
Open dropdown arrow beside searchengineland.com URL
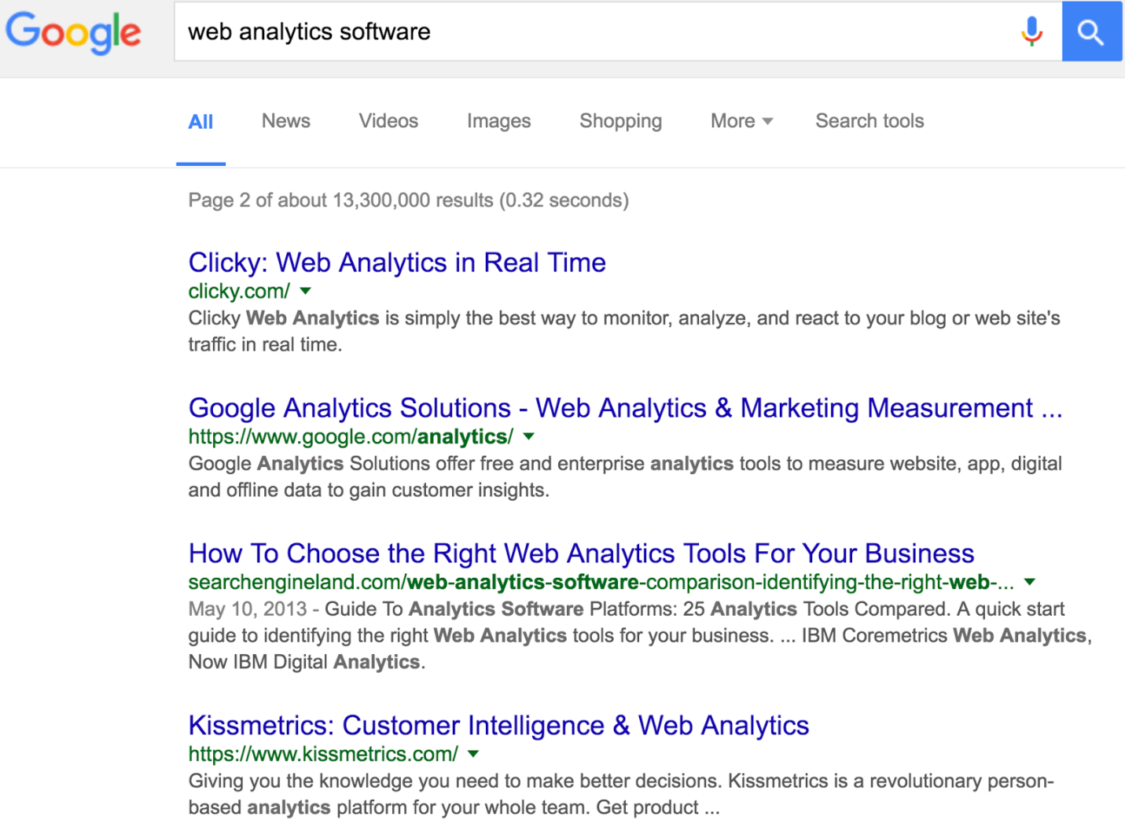[x=1030, y=582]
